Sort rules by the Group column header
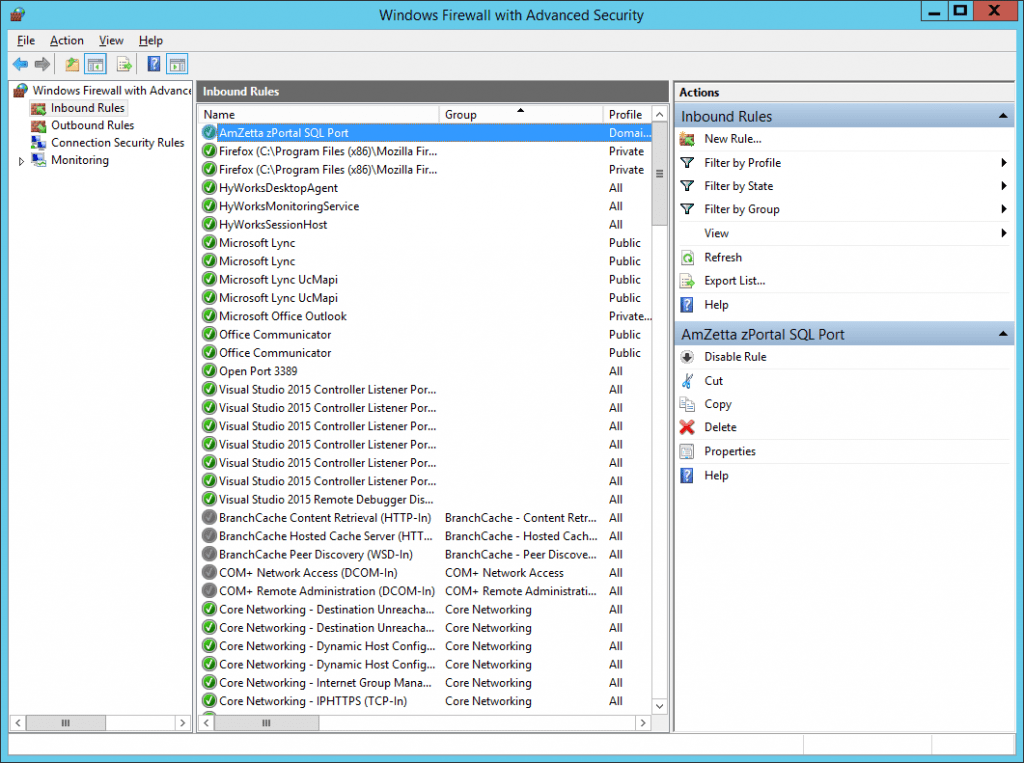Viewport: 1024px width, 763px height. click(x=520, y=114)
